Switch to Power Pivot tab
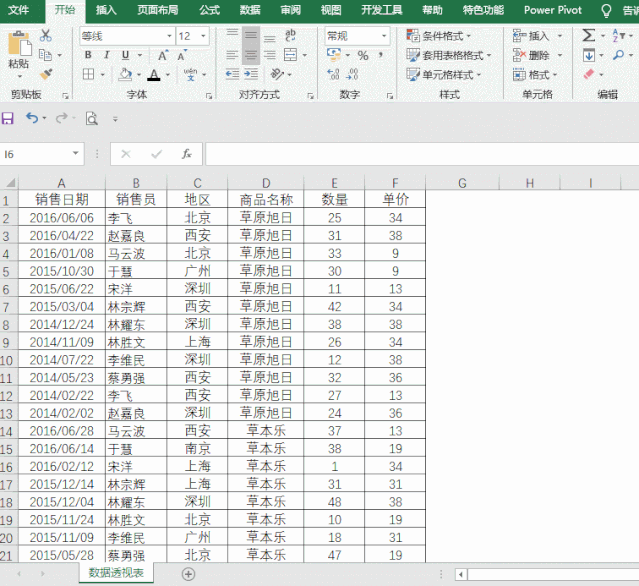 tap(553, 10)
